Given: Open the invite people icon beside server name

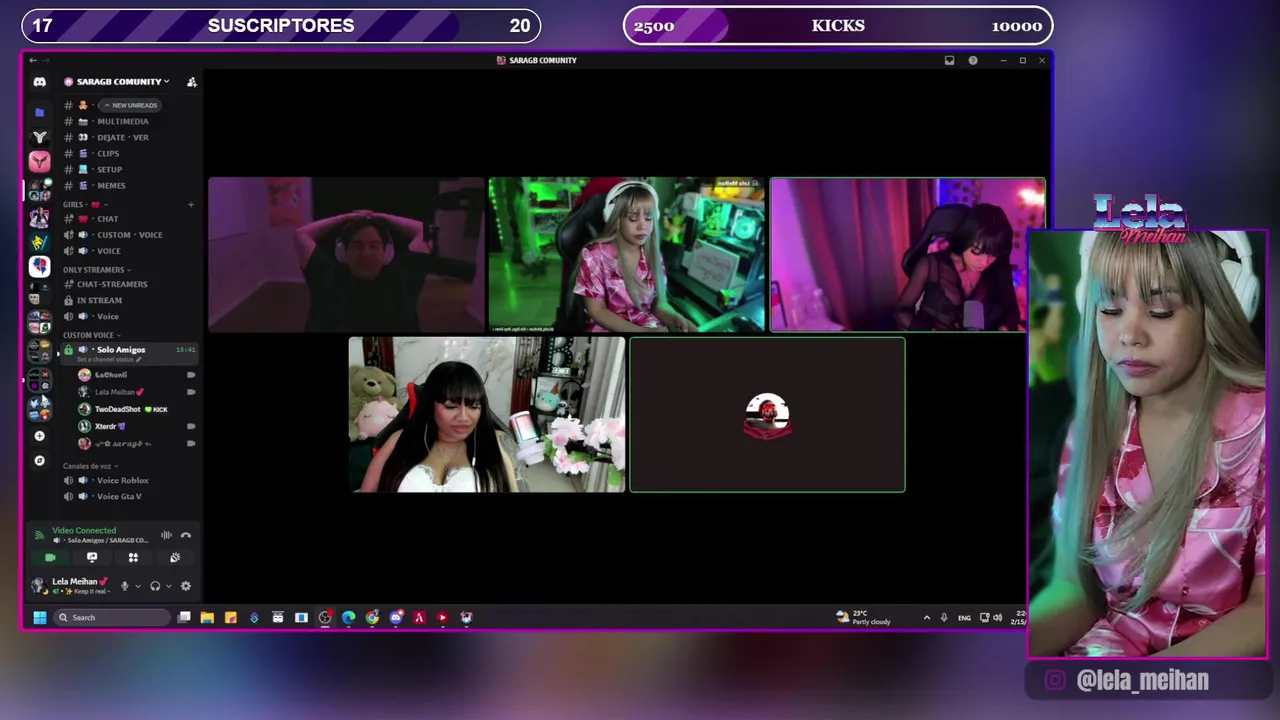Looking at the screenshot, I should click(192, 82).
